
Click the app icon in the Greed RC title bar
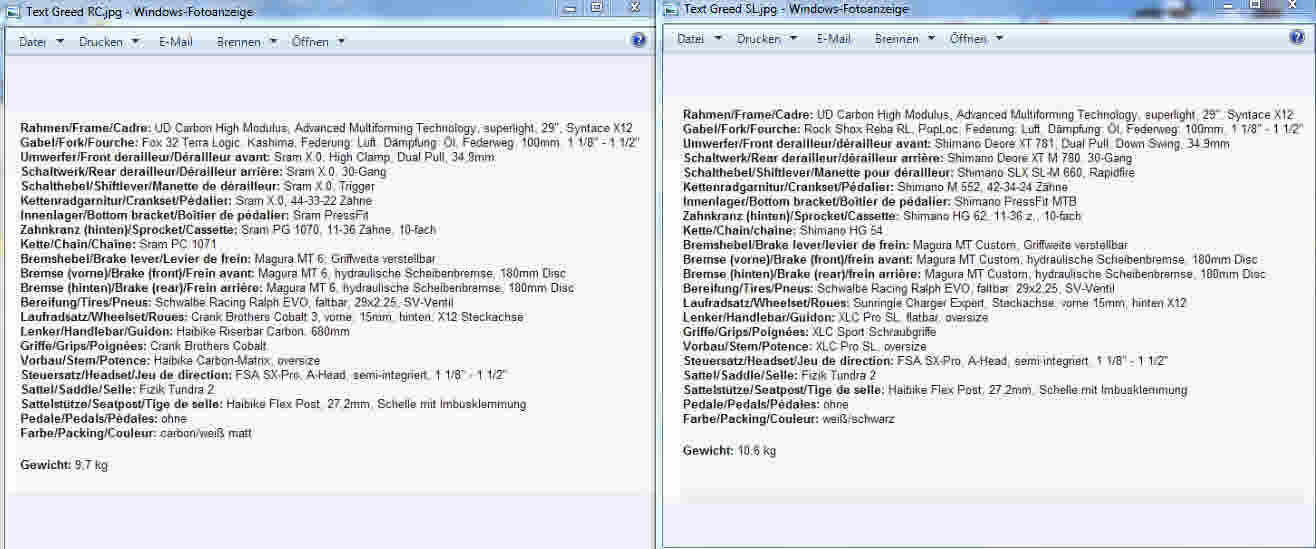11,12
